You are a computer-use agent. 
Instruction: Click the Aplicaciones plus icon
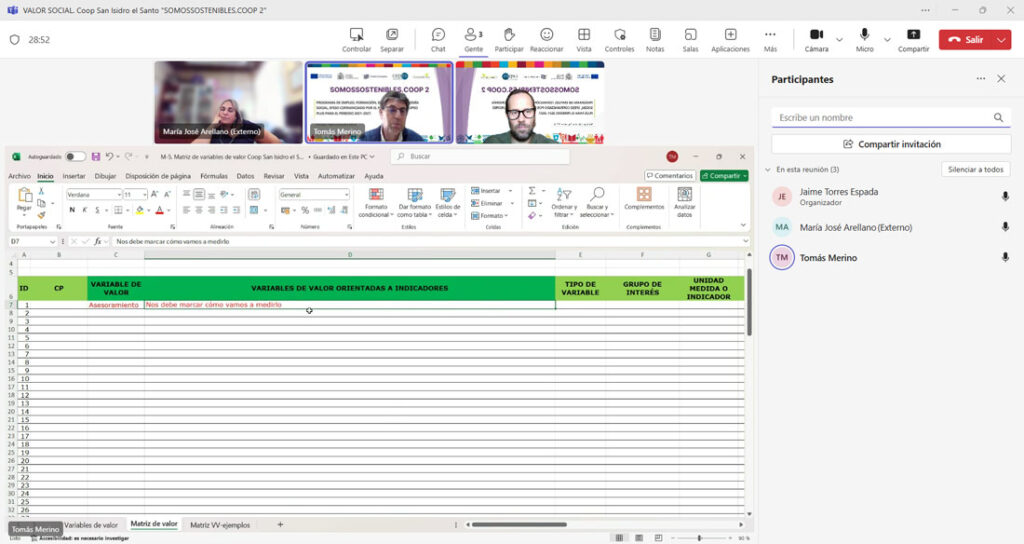[x=730, y=39]
